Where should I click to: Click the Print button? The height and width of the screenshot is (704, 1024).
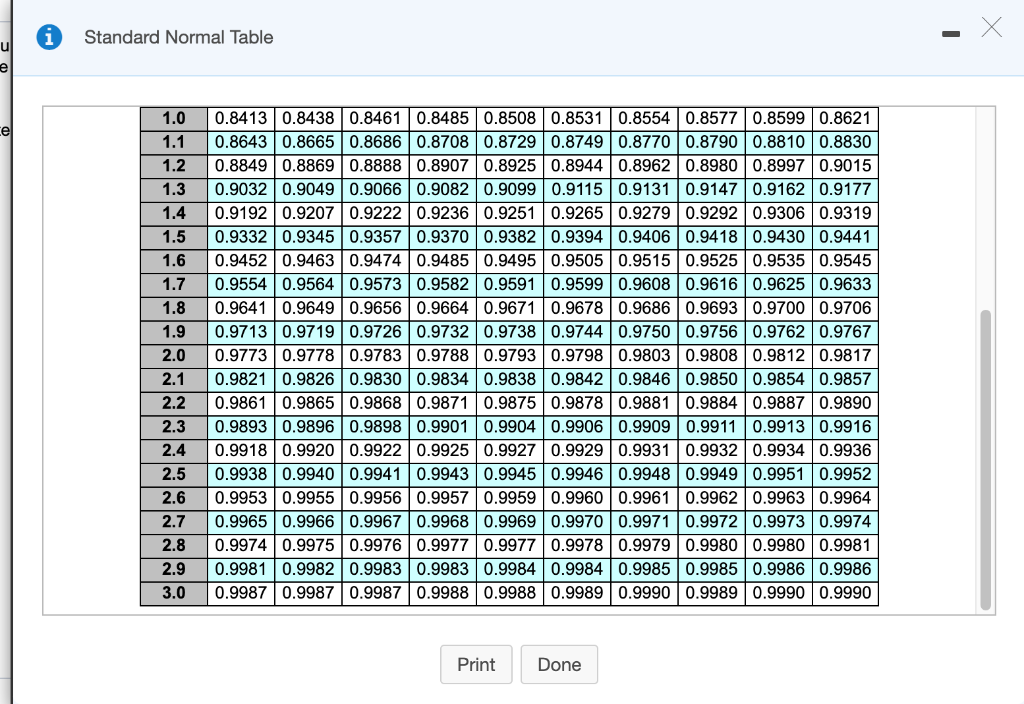[476, 664]
